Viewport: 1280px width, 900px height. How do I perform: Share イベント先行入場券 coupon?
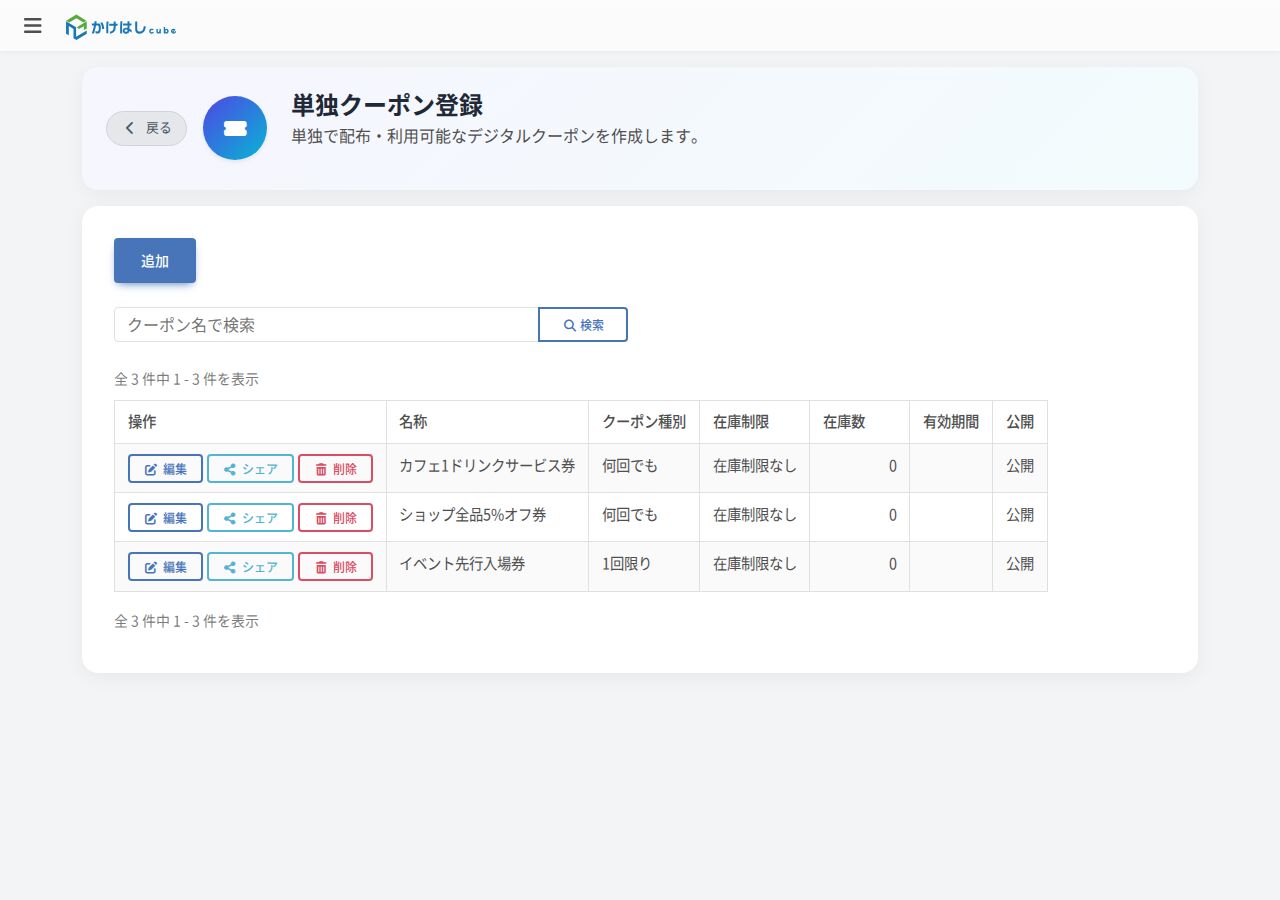pyautogui.click(x=250, y=567)
